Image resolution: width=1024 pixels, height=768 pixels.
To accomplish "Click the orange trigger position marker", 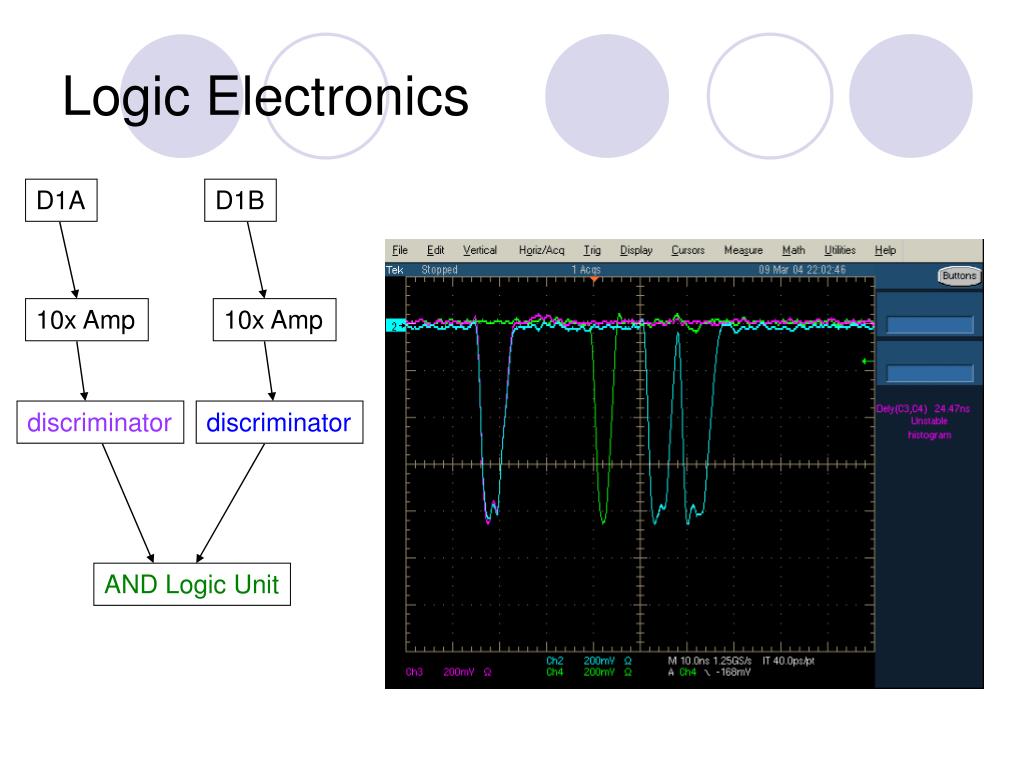I will coord(594,280).
